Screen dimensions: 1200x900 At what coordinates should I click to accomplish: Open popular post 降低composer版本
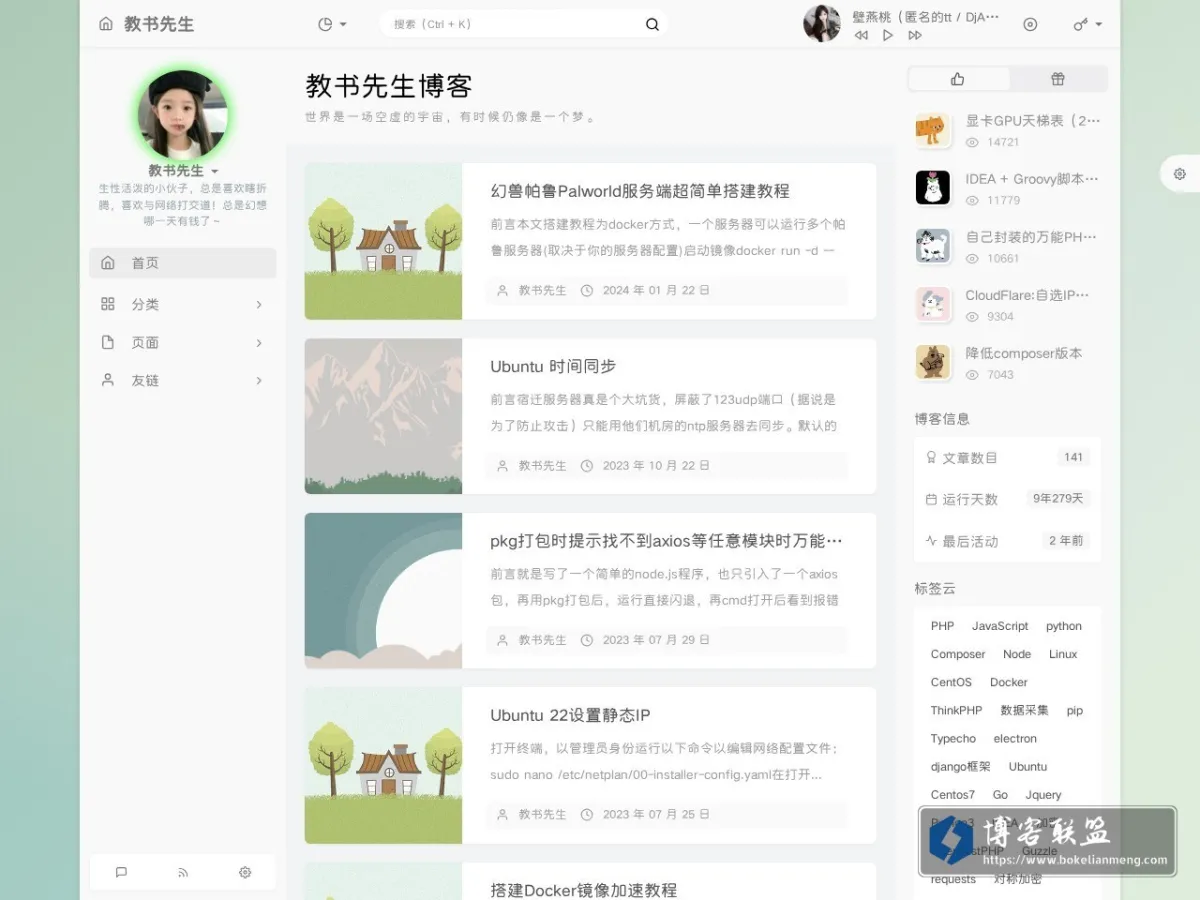(1024, 353)
